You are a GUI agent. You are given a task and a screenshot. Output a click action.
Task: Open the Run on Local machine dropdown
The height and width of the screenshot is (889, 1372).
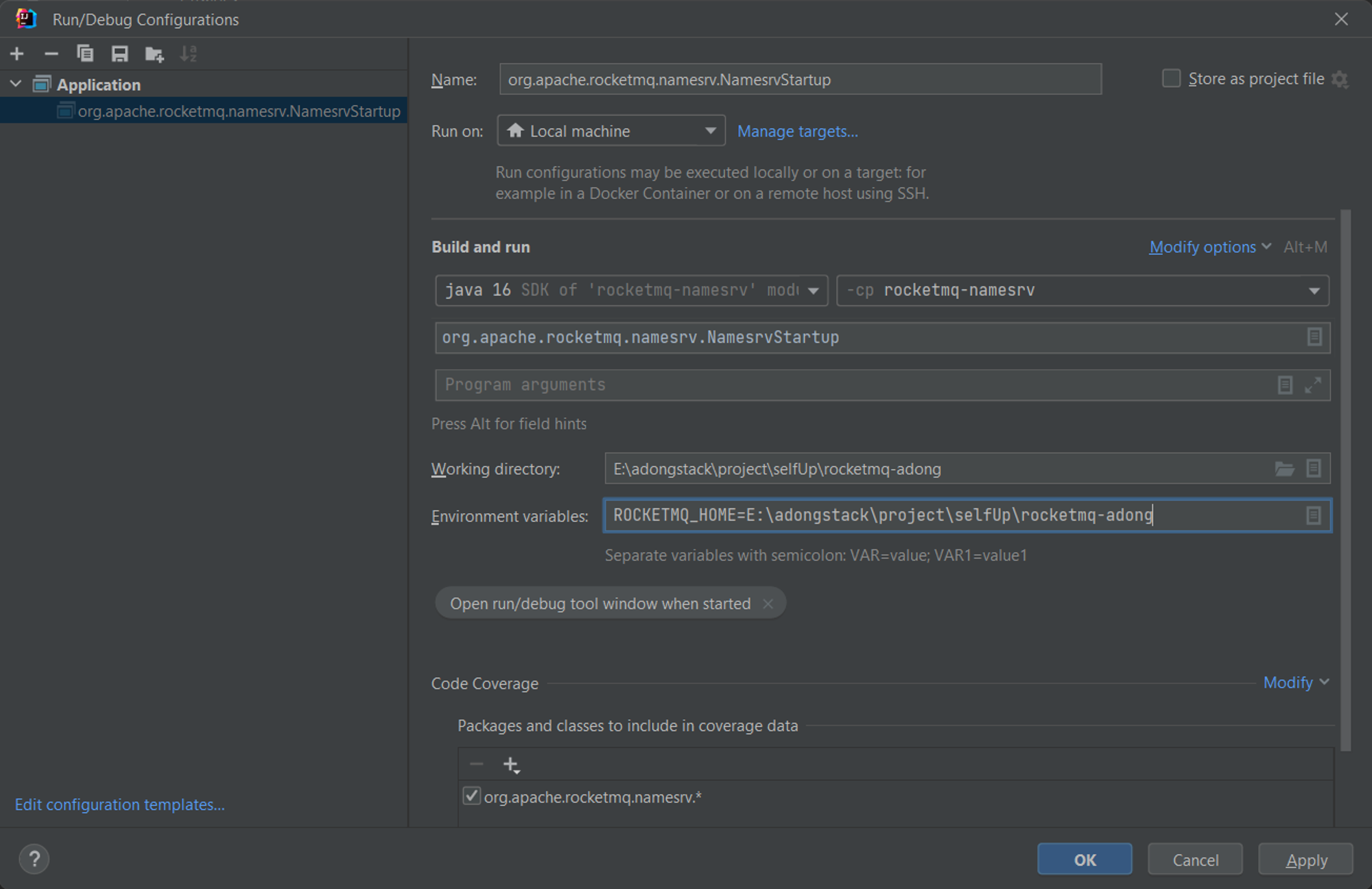611,130
